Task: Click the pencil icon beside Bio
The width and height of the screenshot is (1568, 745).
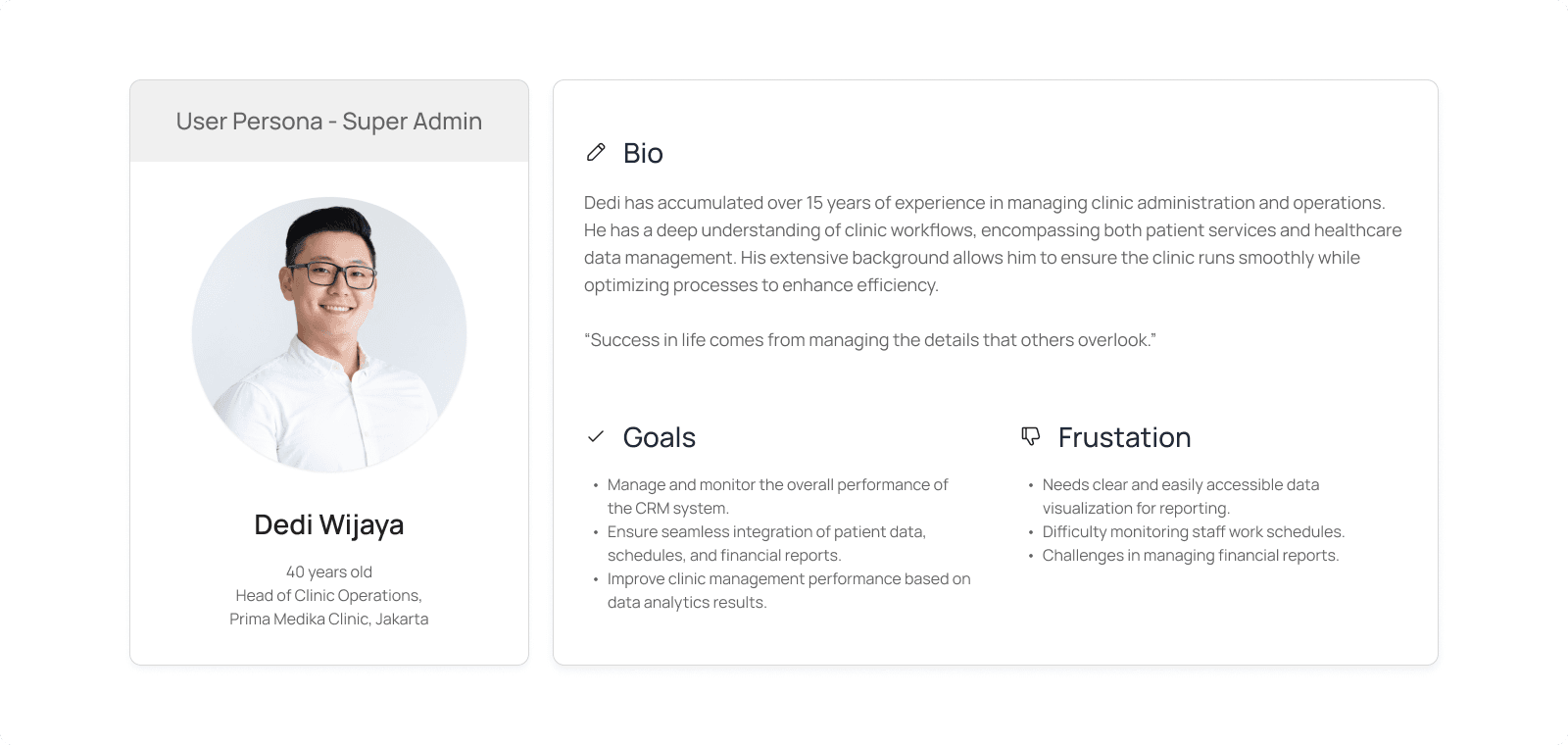Action: pyautogui.click(x=596, y=152)
